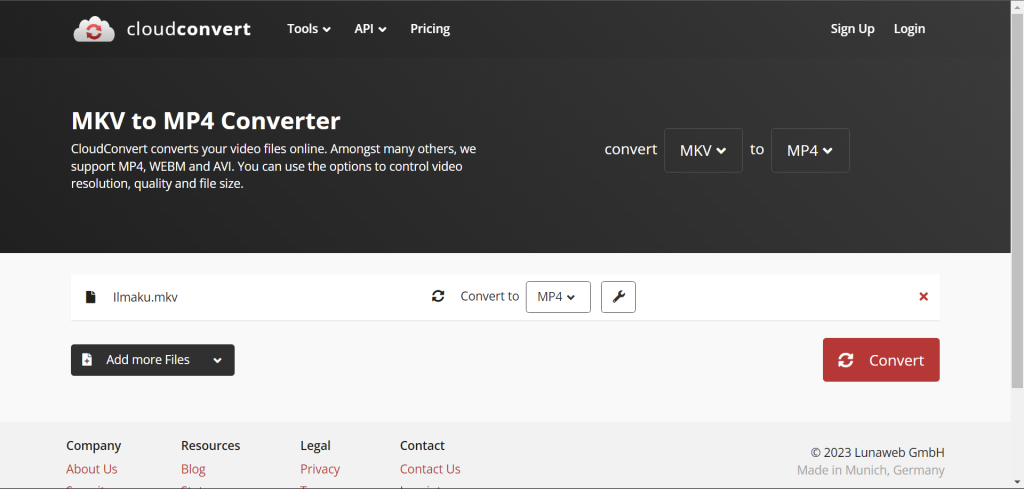Screen dimensions: 1024x489
Task: Visit the Blog link under Resources
Action: click(193, 469)
